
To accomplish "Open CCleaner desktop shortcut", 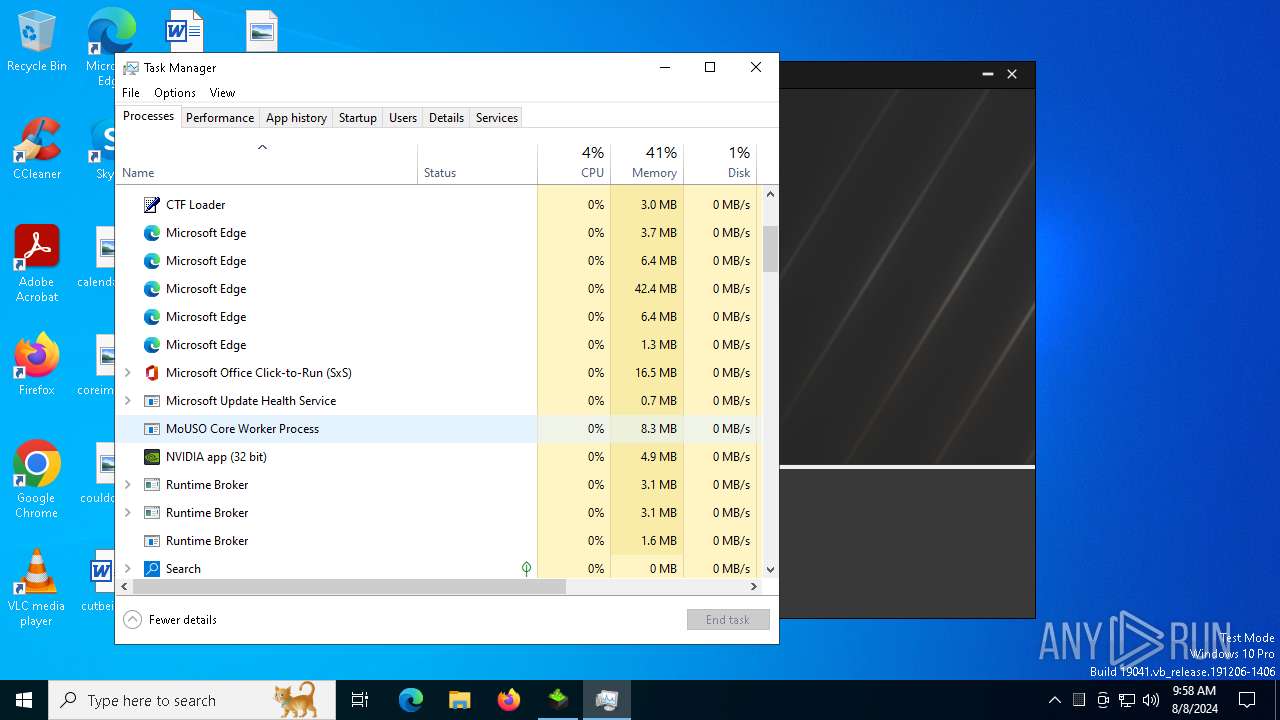I will 37,150.
